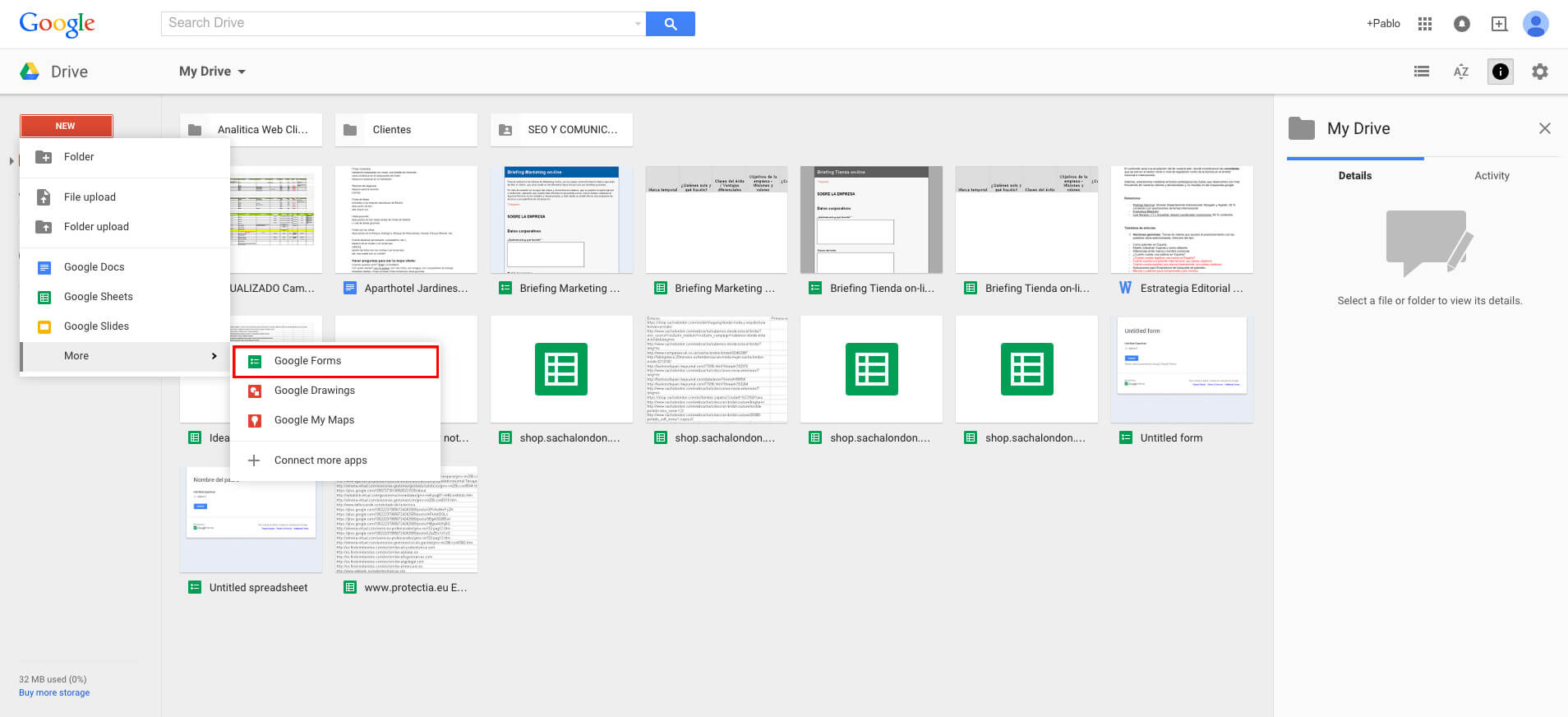Open the AZ sort options
The height and width of the screenshot is (717, 1568).
[x=1460, y=72]
